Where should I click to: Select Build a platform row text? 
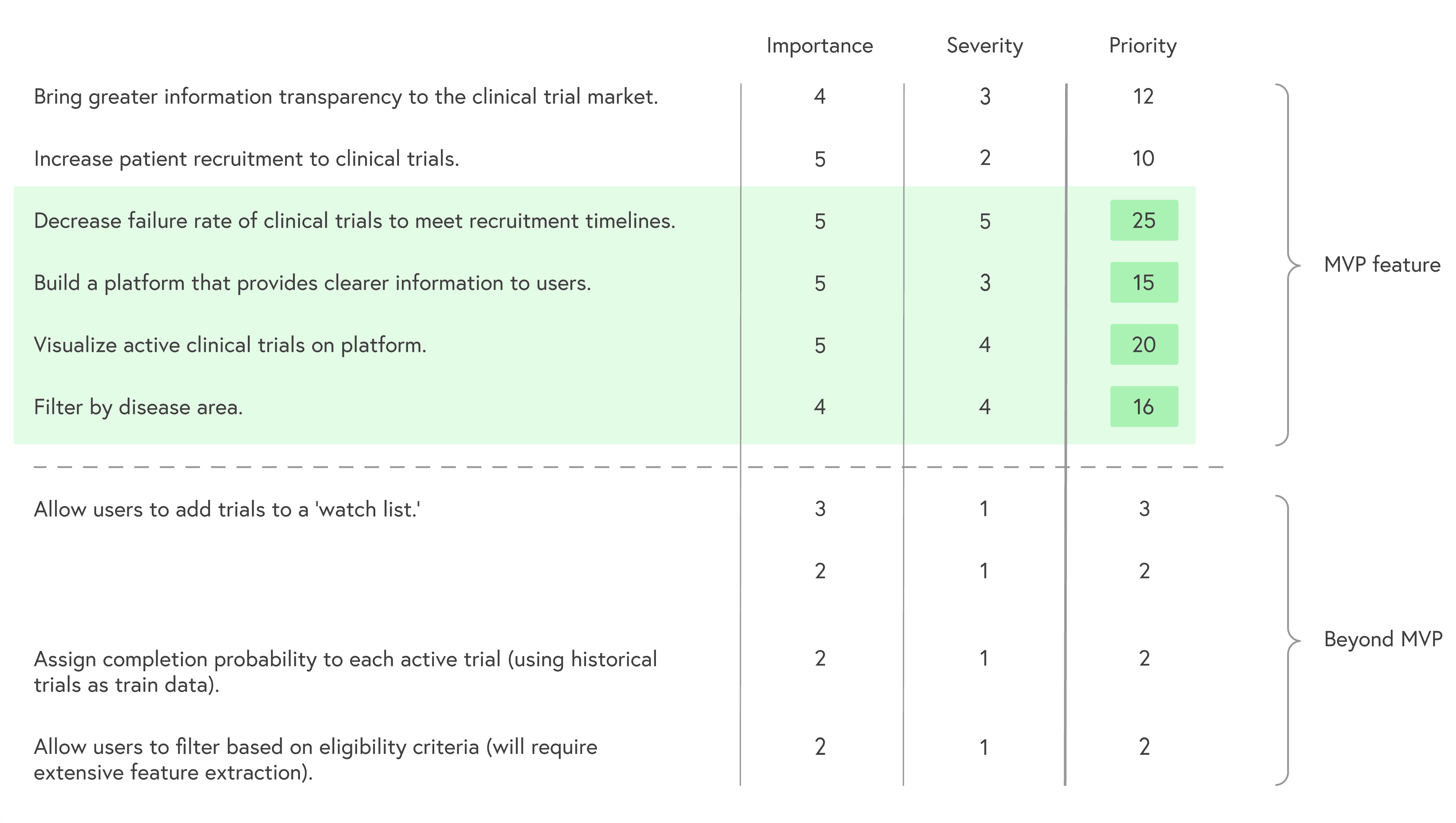[313, 283]
